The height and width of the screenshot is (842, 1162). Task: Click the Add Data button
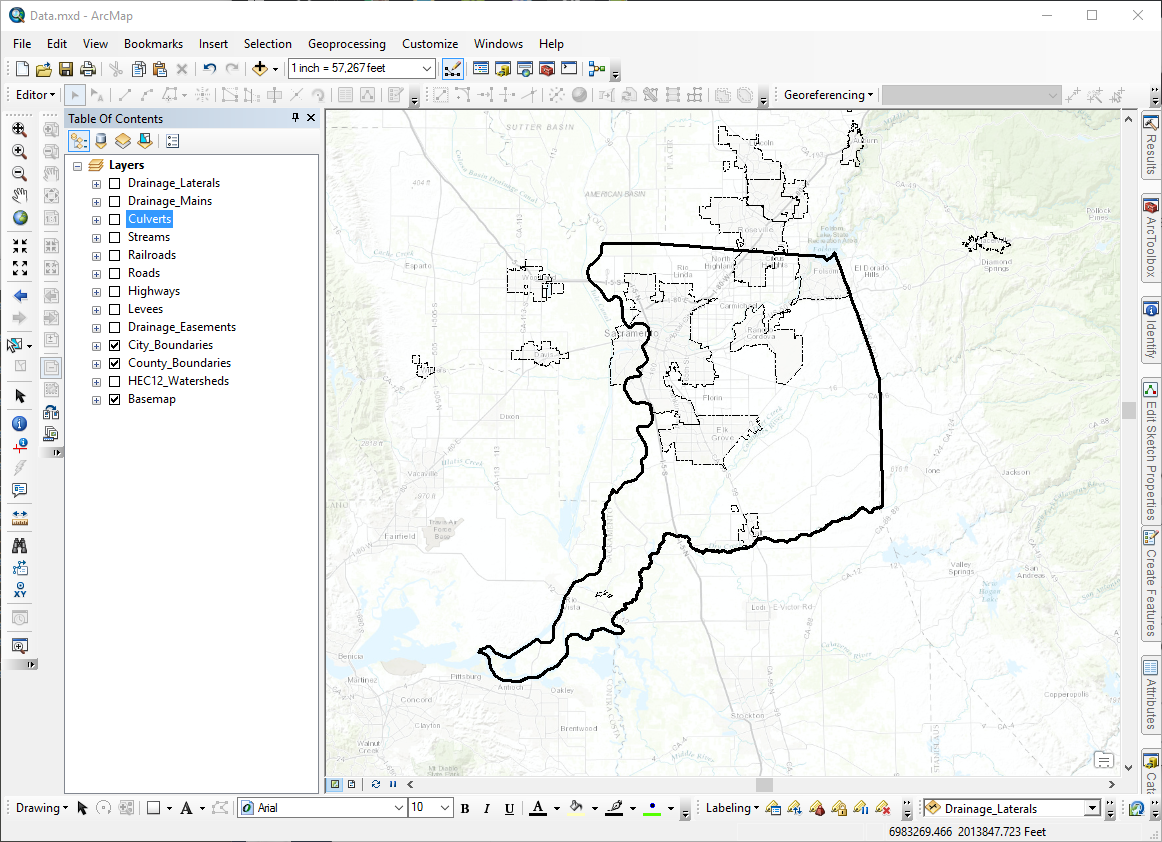(x=259, y=68)
